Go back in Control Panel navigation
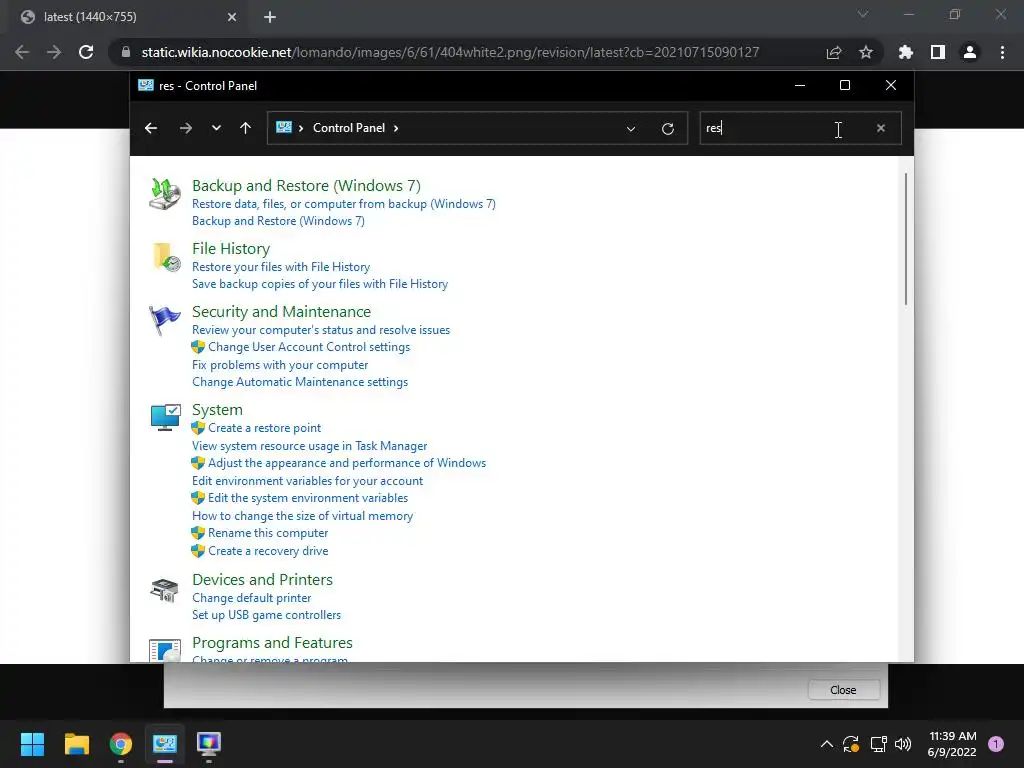 coord(151,128)
